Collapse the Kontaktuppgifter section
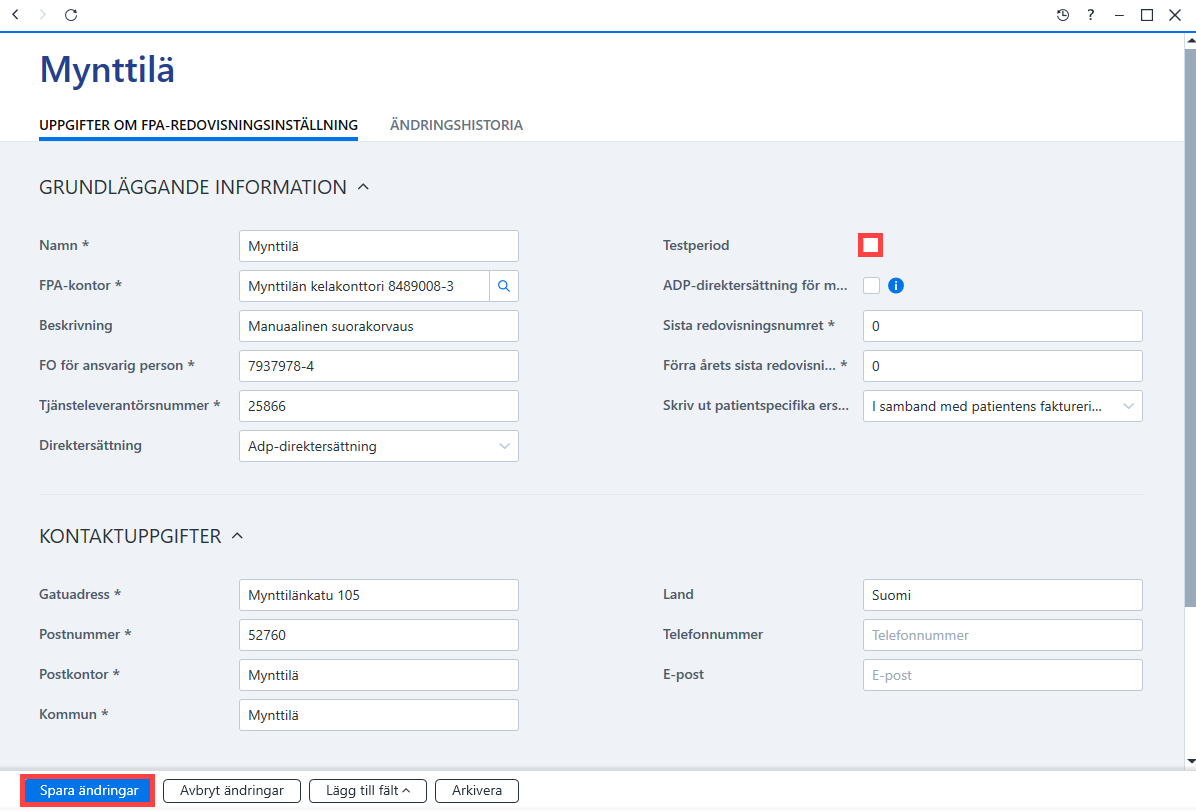1196x812 pixels. [x=237, y=536]
